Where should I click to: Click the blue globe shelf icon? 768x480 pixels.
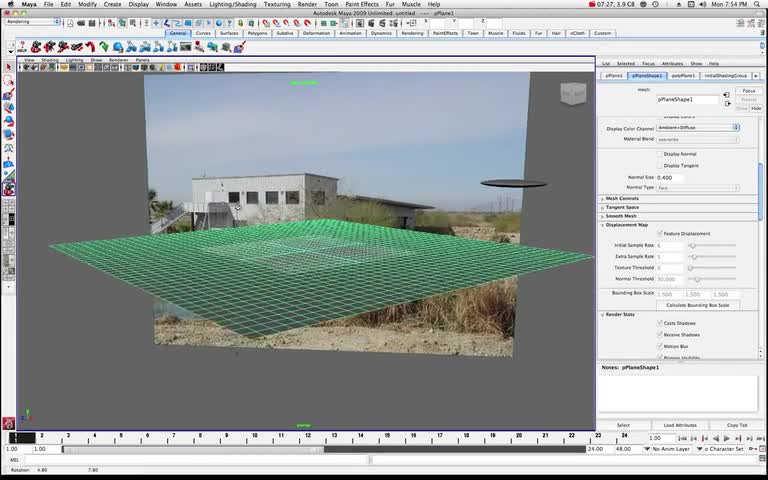(118, 47)
